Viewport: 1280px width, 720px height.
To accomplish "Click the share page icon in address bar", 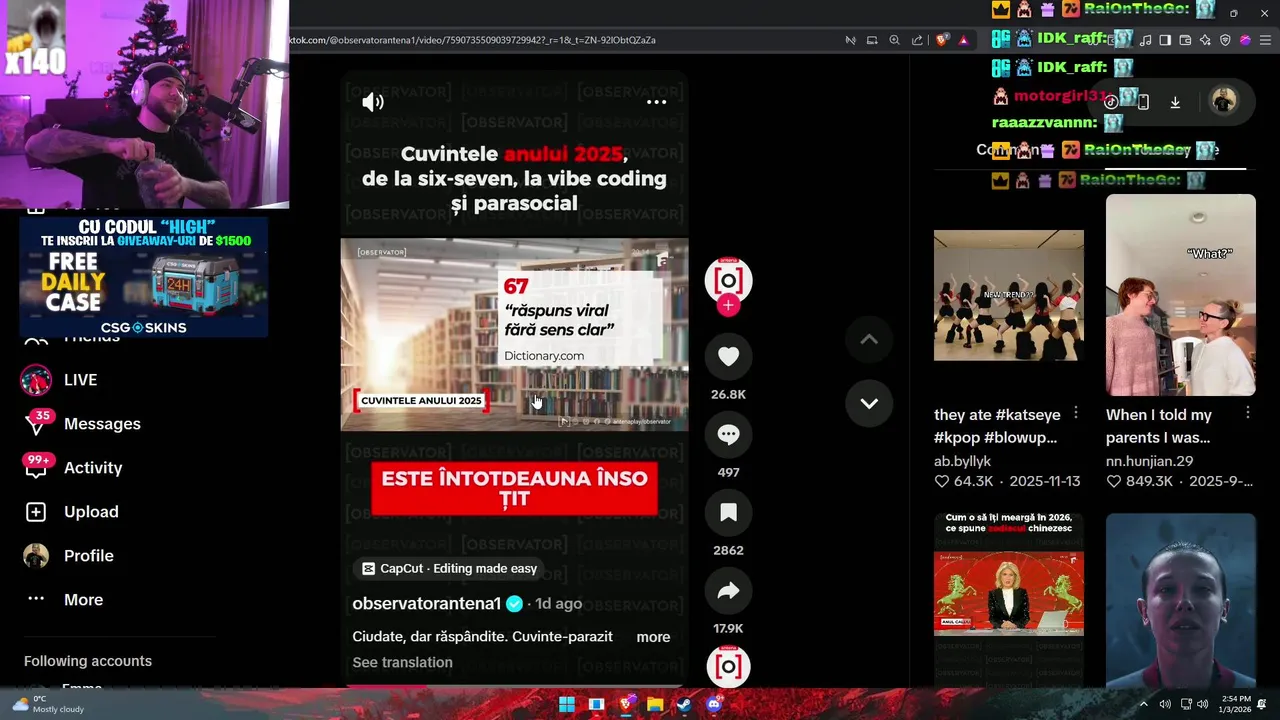I will [x=917, y=40].
